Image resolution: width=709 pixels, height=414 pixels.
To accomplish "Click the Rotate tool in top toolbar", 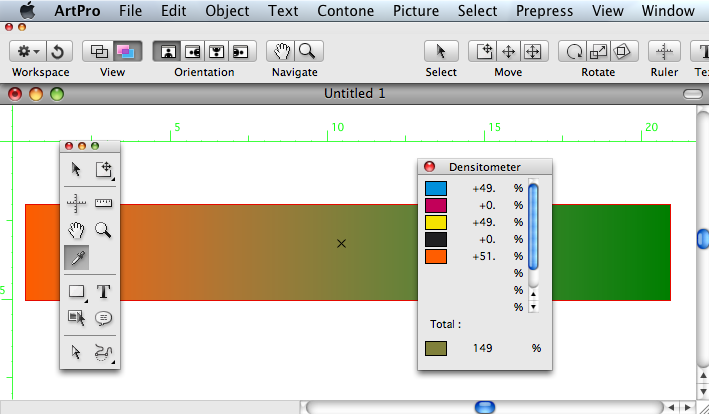I will tap(574, 52).
